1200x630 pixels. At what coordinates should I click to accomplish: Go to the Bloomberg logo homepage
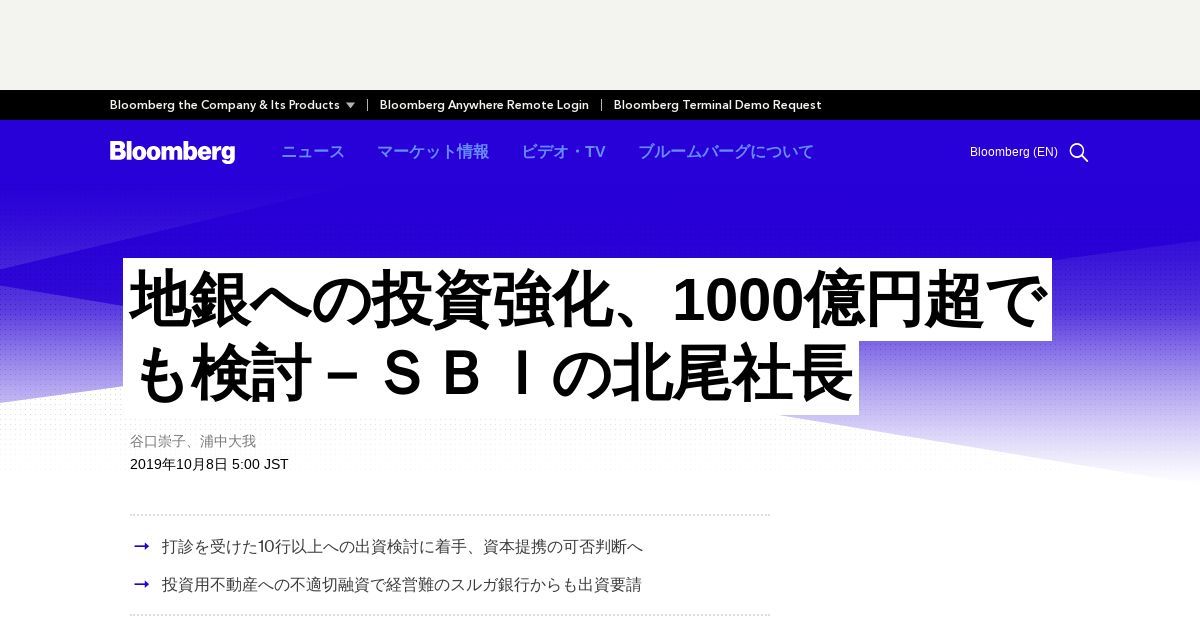click(172, 152)
